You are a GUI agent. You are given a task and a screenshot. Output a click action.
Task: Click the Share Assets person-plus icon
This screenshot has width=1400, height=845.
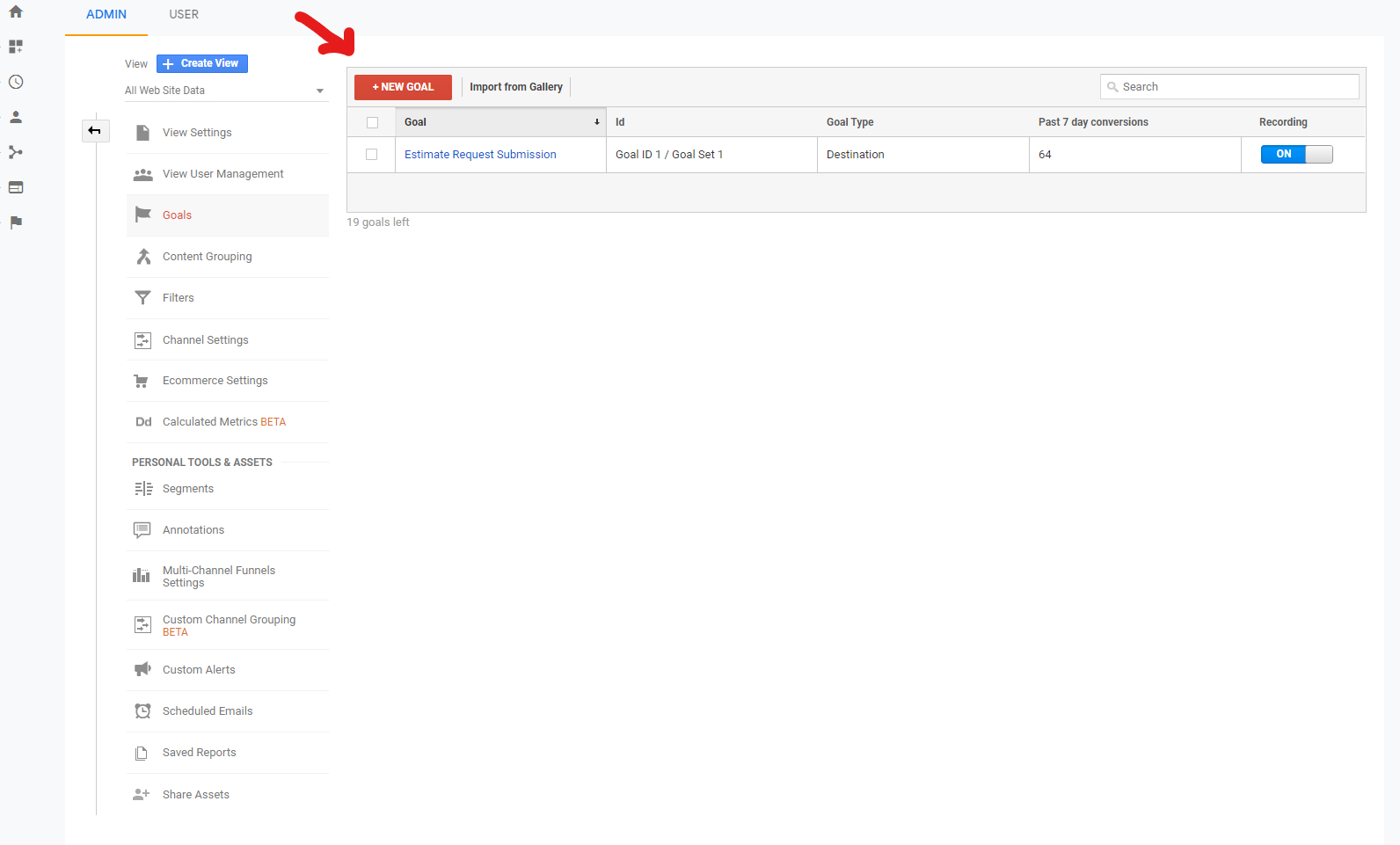pos(142,795)
